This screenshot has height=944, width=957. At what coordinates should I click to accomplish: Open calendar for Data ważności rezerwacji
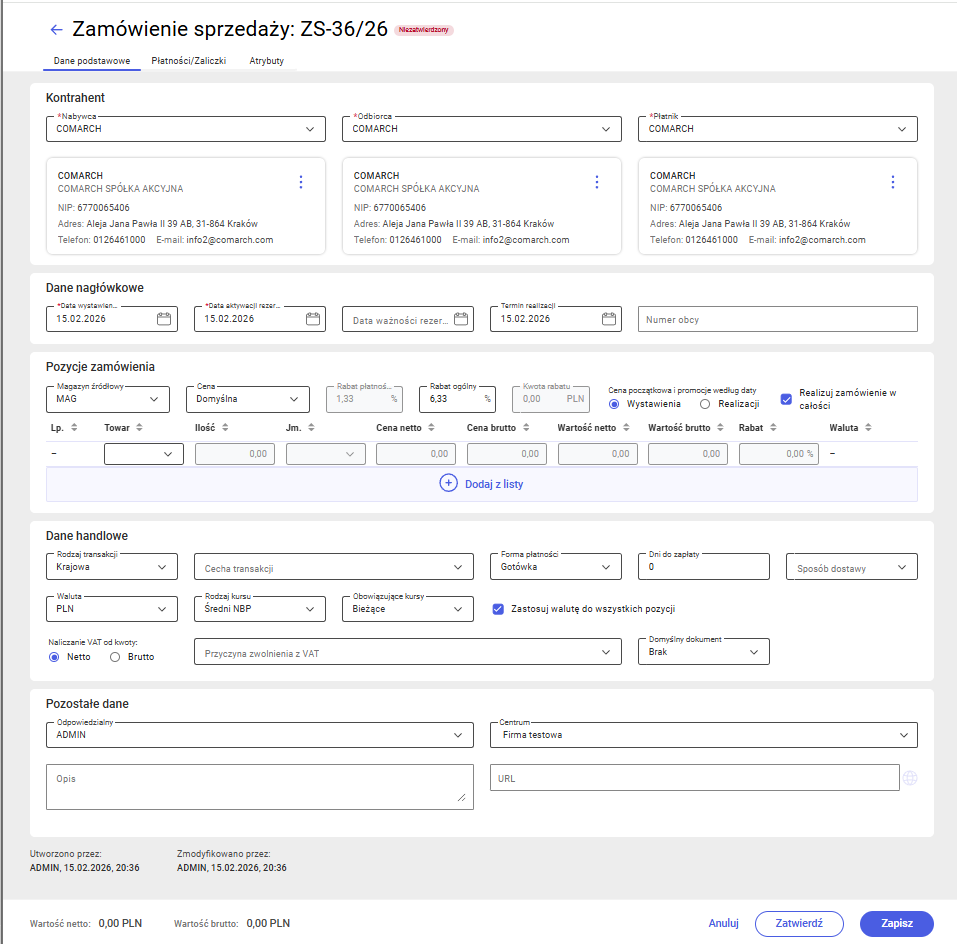coord(460,319)
